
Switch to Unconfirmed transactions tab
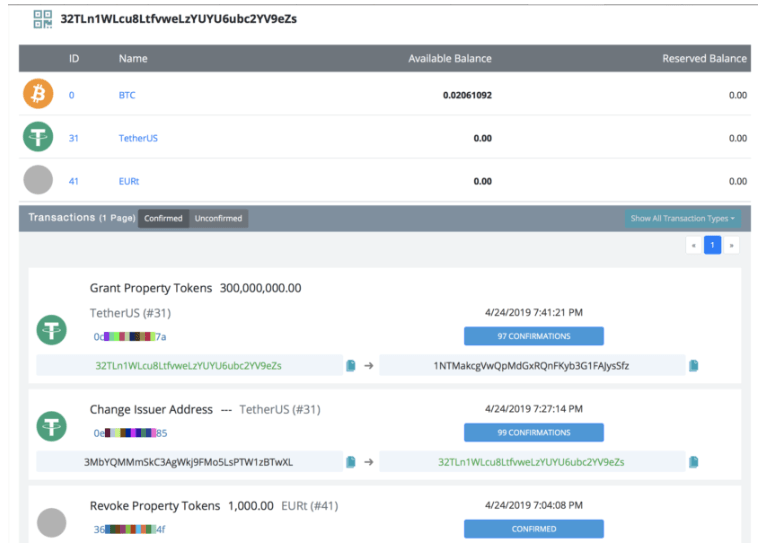219,218
